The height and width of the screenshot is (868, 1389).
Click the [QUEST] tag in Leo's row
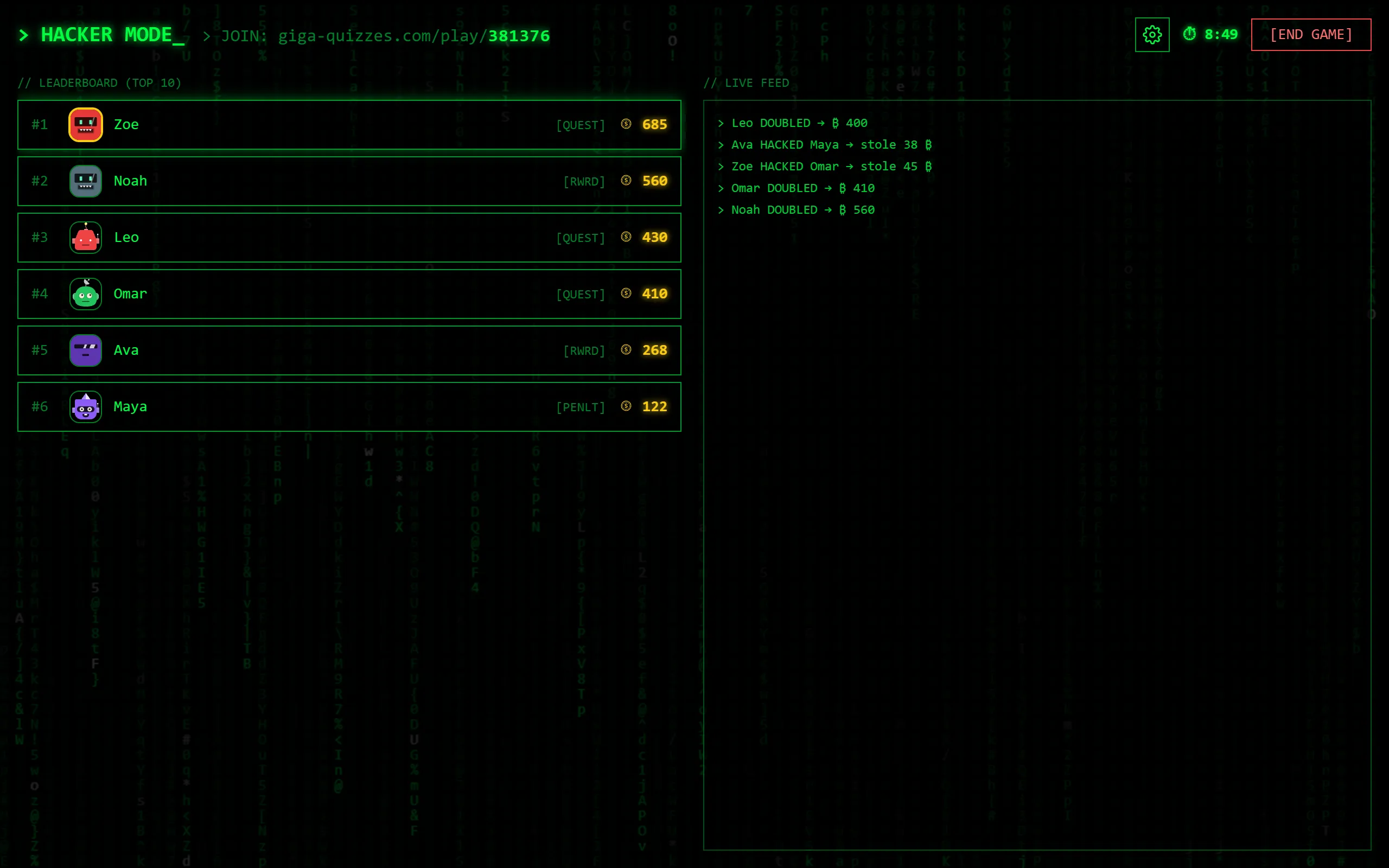tap(580, 238)
